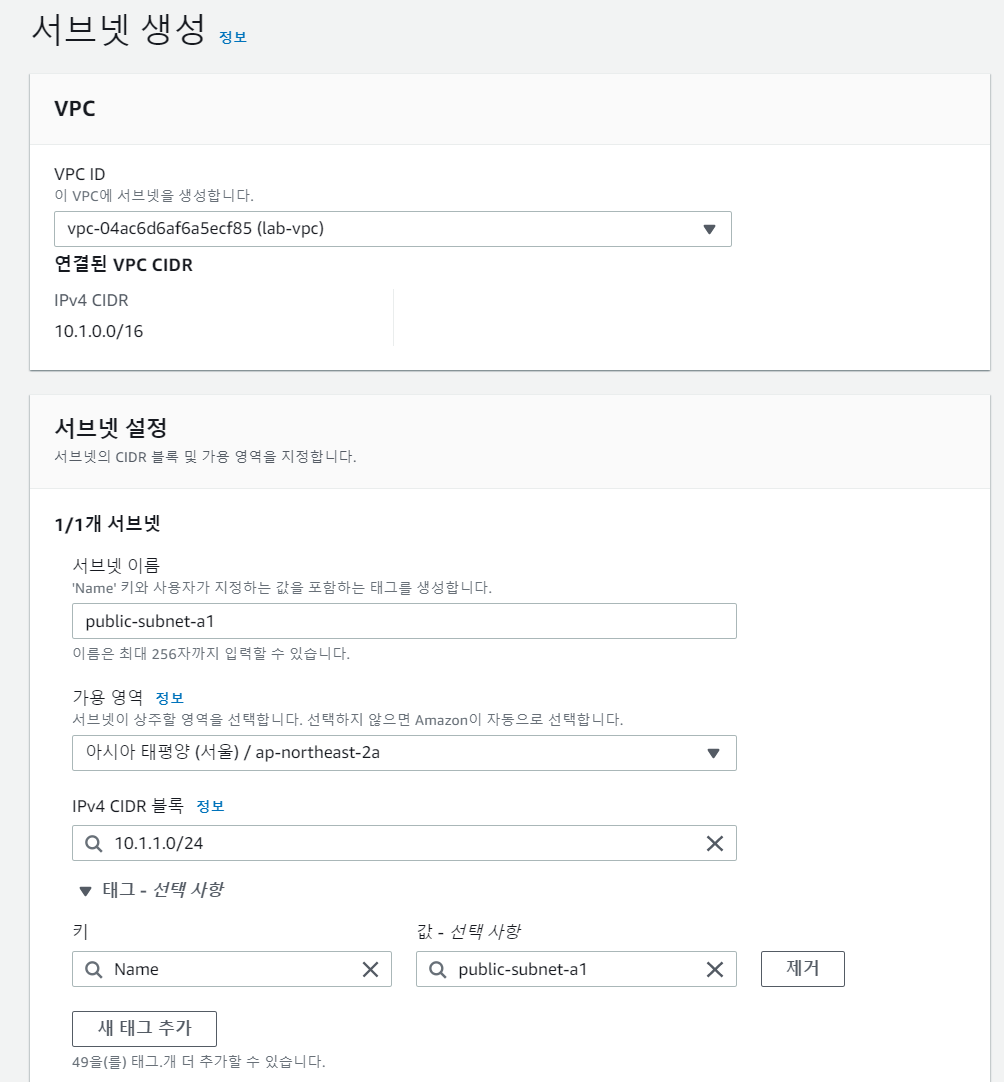Click the 새 태그 추가 button
Screen dimensions: 1004x1082
pyautogui.click(x=144, y=1028)
